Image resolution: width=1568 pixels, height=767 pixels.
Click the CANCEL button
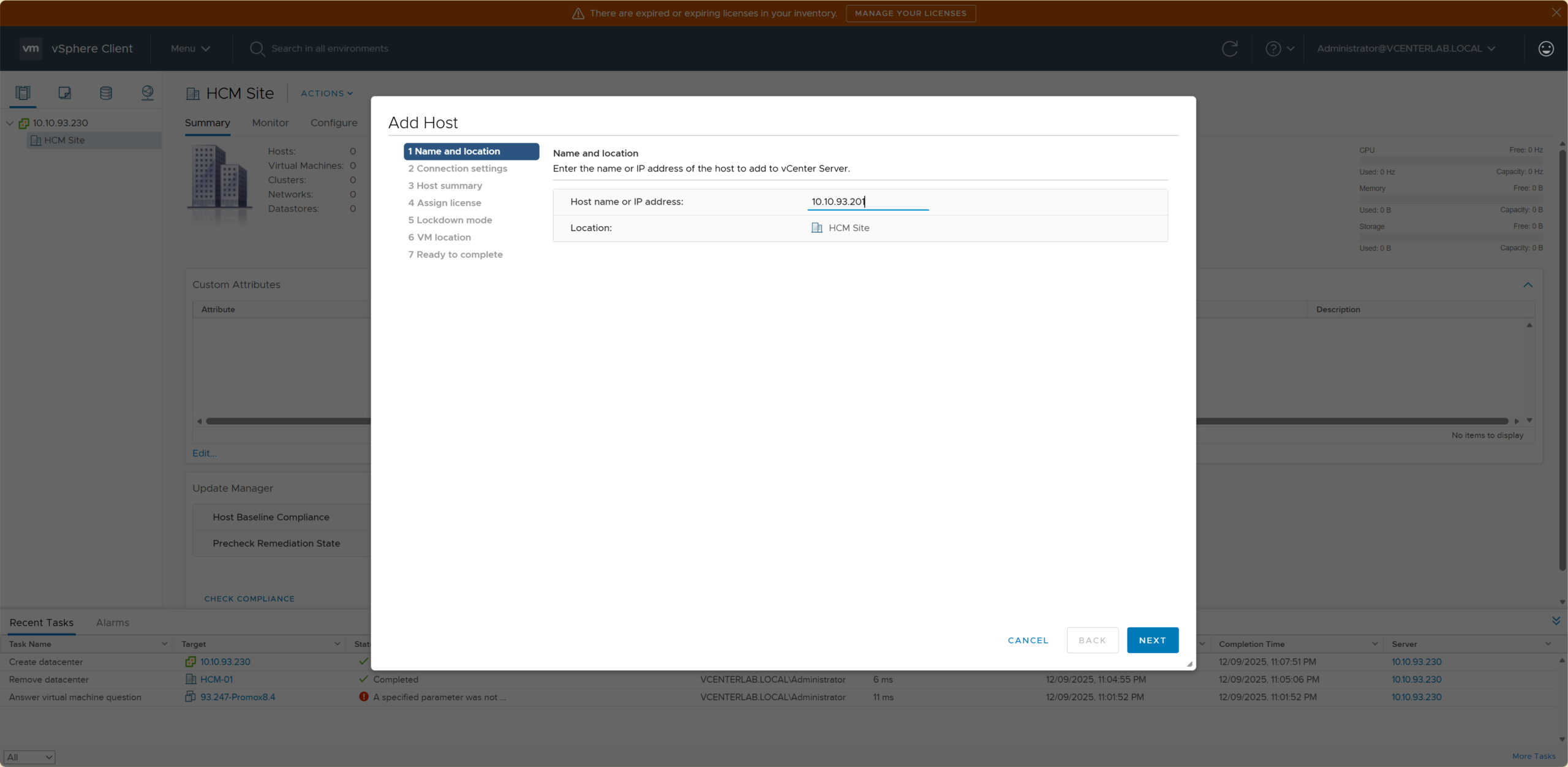pyautogui.click(x=1028, y=640)
